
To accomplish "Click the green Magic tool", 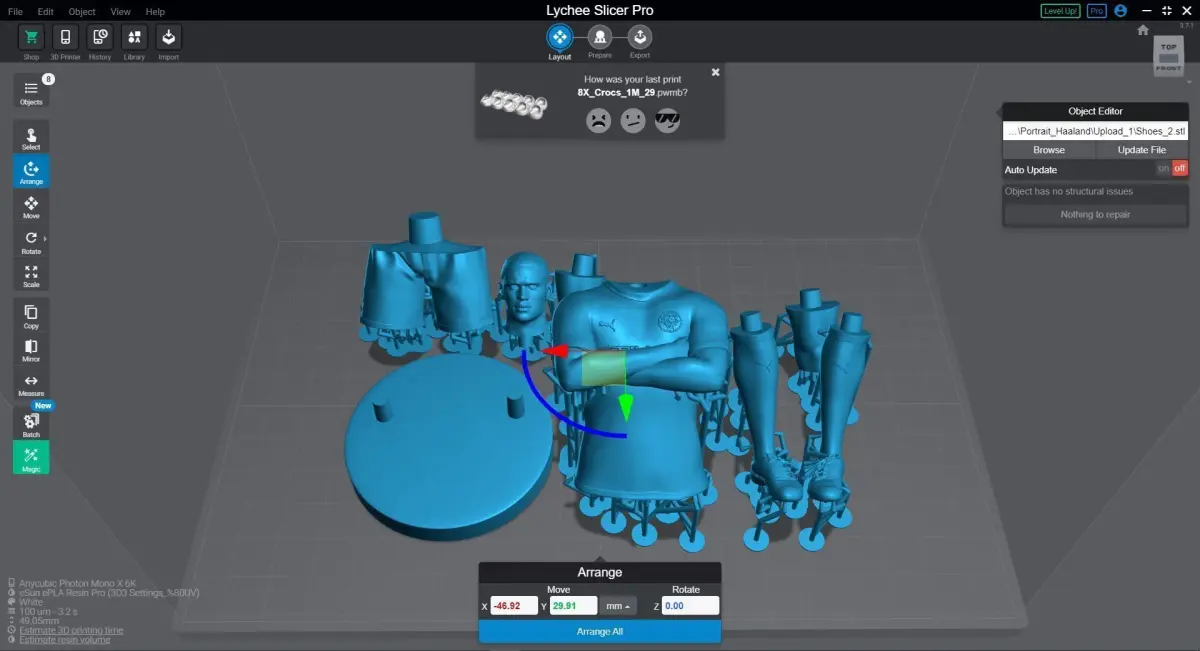I will pyautogui.click(x=31, y=458).
